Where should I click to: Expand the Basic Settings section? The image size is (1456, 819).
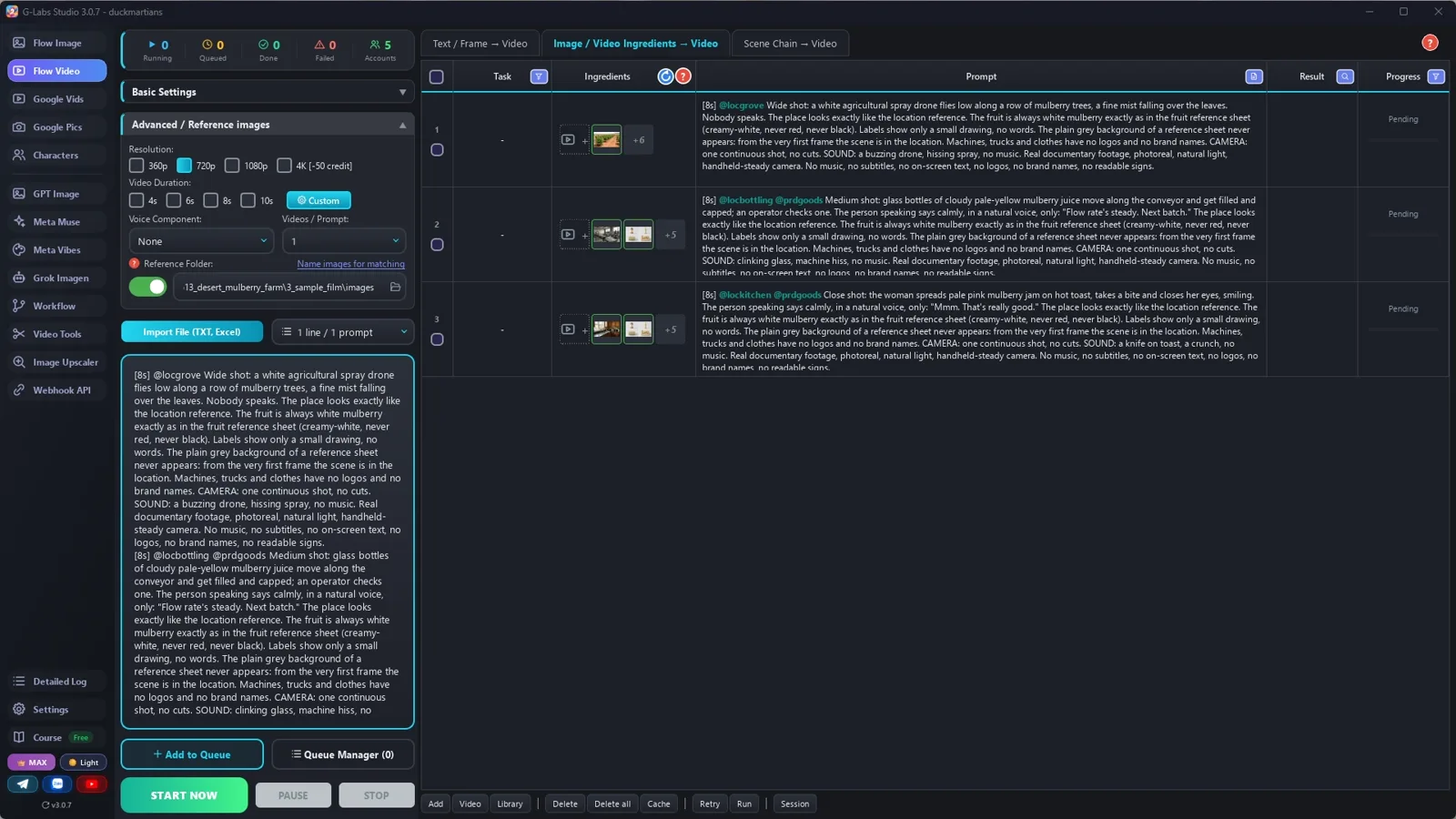pyautogui.click(x=268, y=92)
